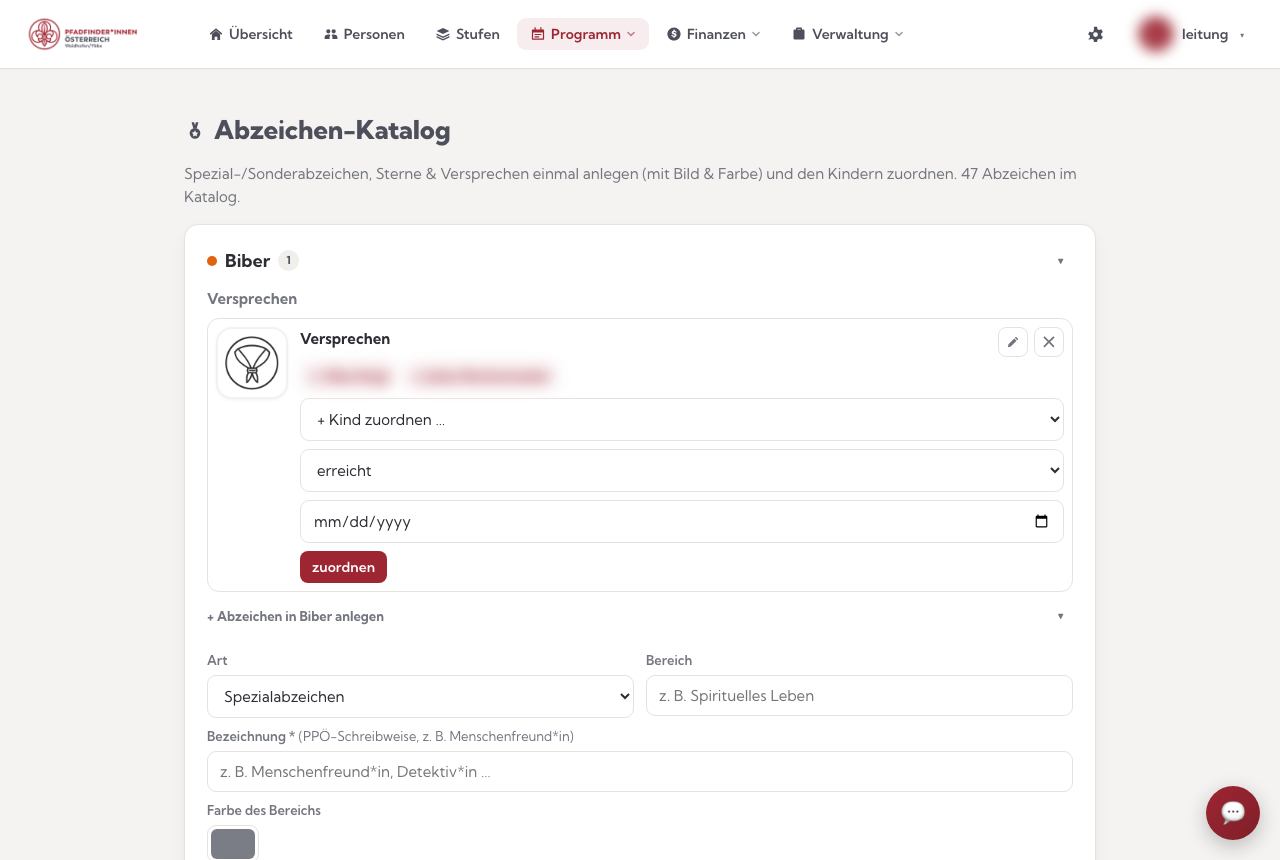Screen dimensions: 1280x860
Task: Click the medal icon beside Abzeichen-Katalog
Action: point(195,131)
